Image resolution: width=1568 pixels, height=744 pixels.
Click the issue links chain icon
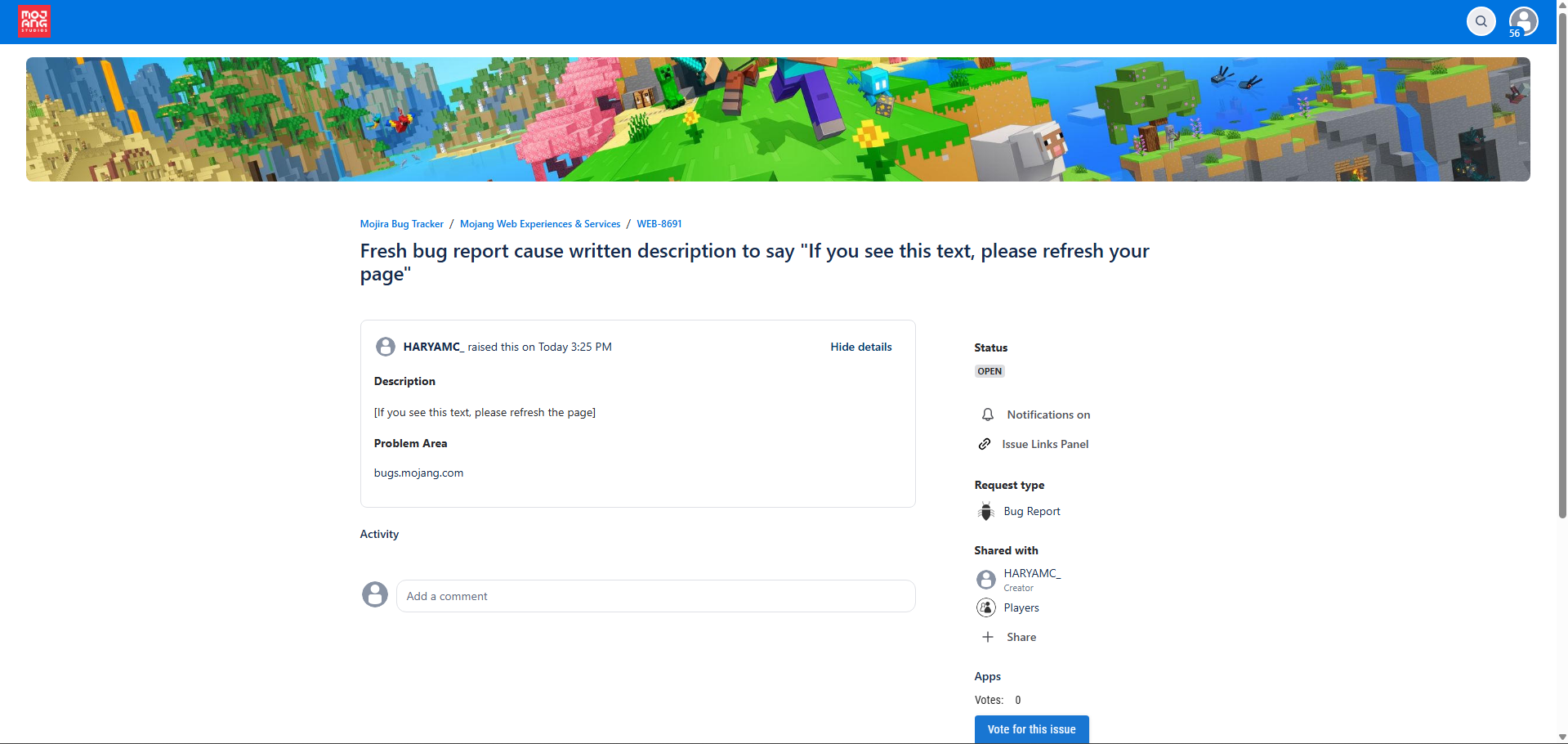click(x=985, y=444)
